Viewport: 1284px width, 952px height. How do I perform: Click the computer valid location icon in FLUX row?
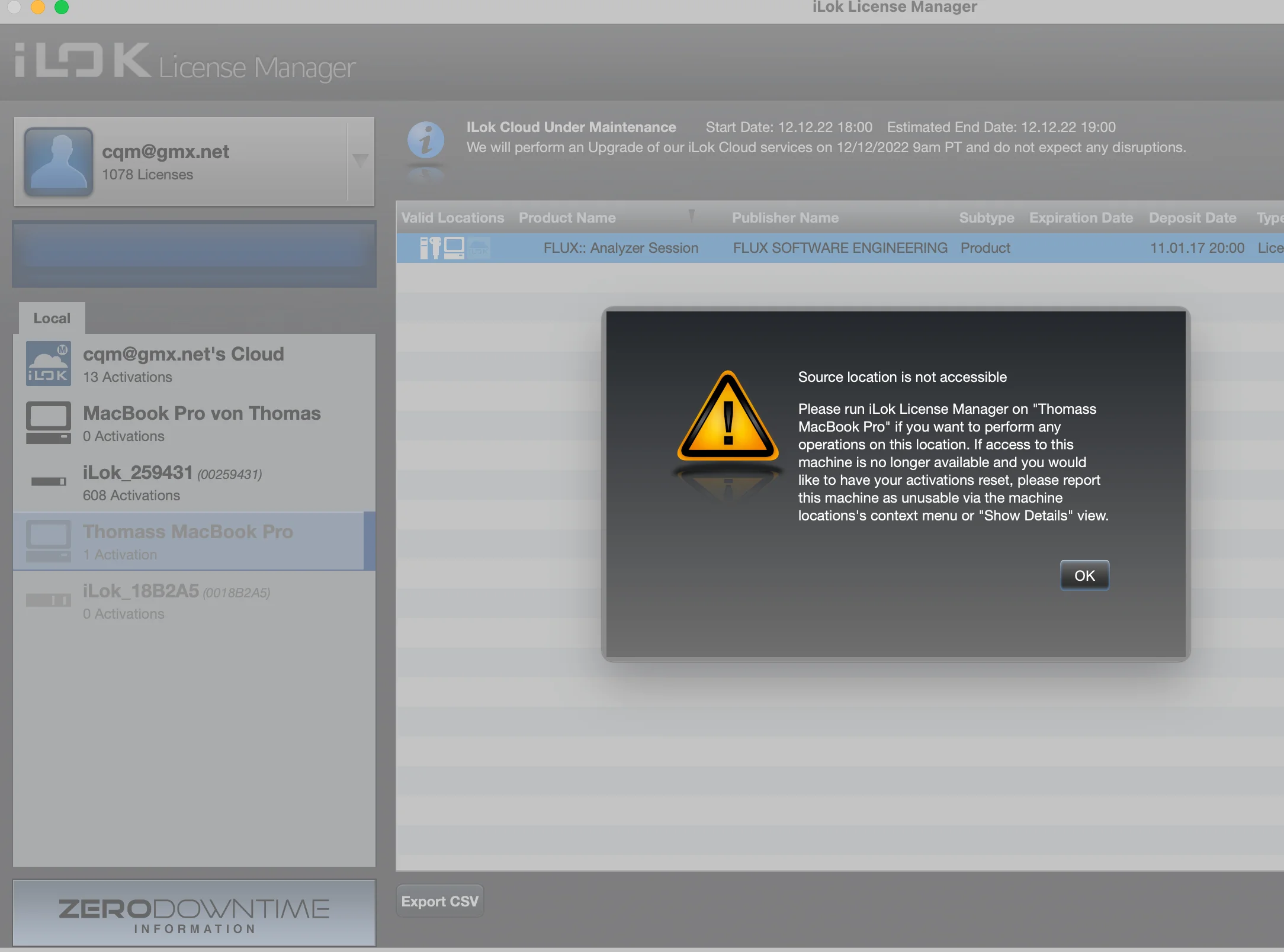click(x=454, y=248)
